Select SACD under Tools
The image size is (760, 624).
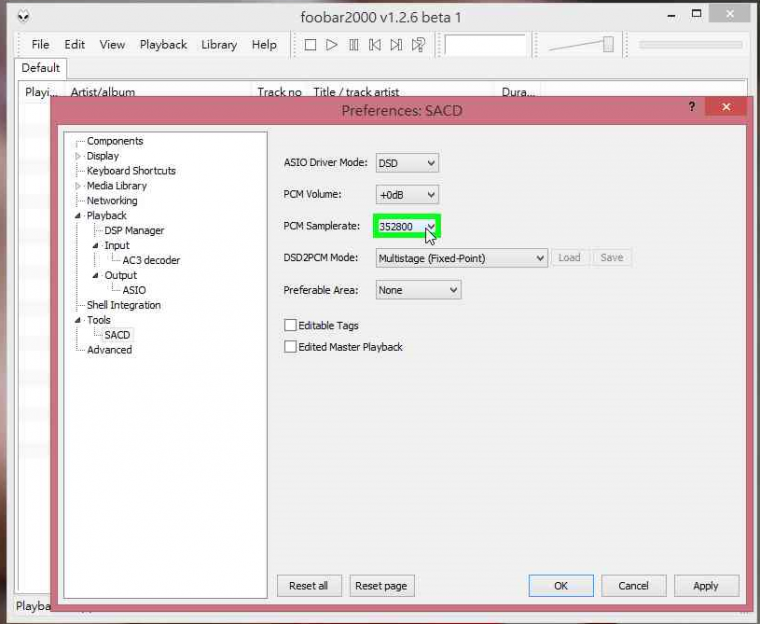117,335
